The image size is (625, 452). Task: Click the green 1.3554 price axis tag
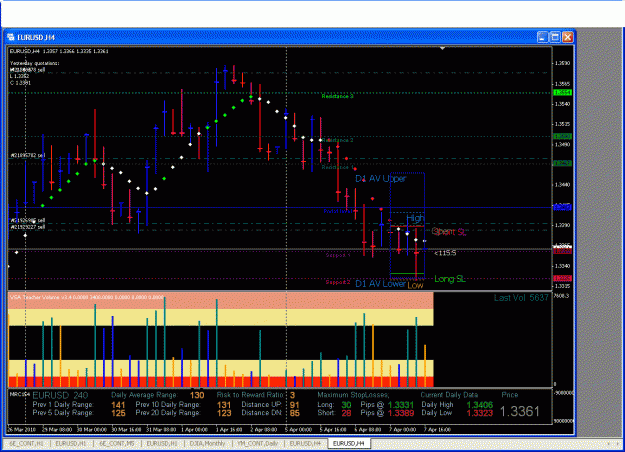pos(563,92)
